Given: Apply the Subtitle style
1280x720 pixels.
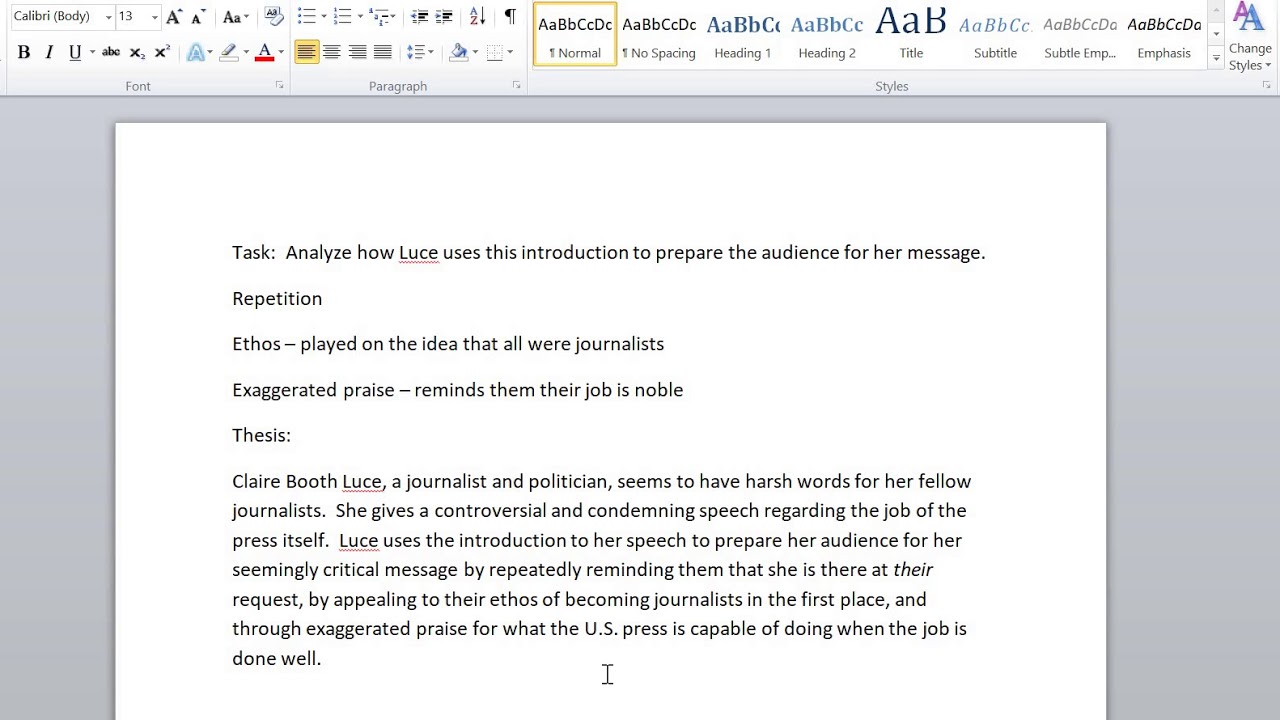Looking at the screenshot, I should 995,35.
